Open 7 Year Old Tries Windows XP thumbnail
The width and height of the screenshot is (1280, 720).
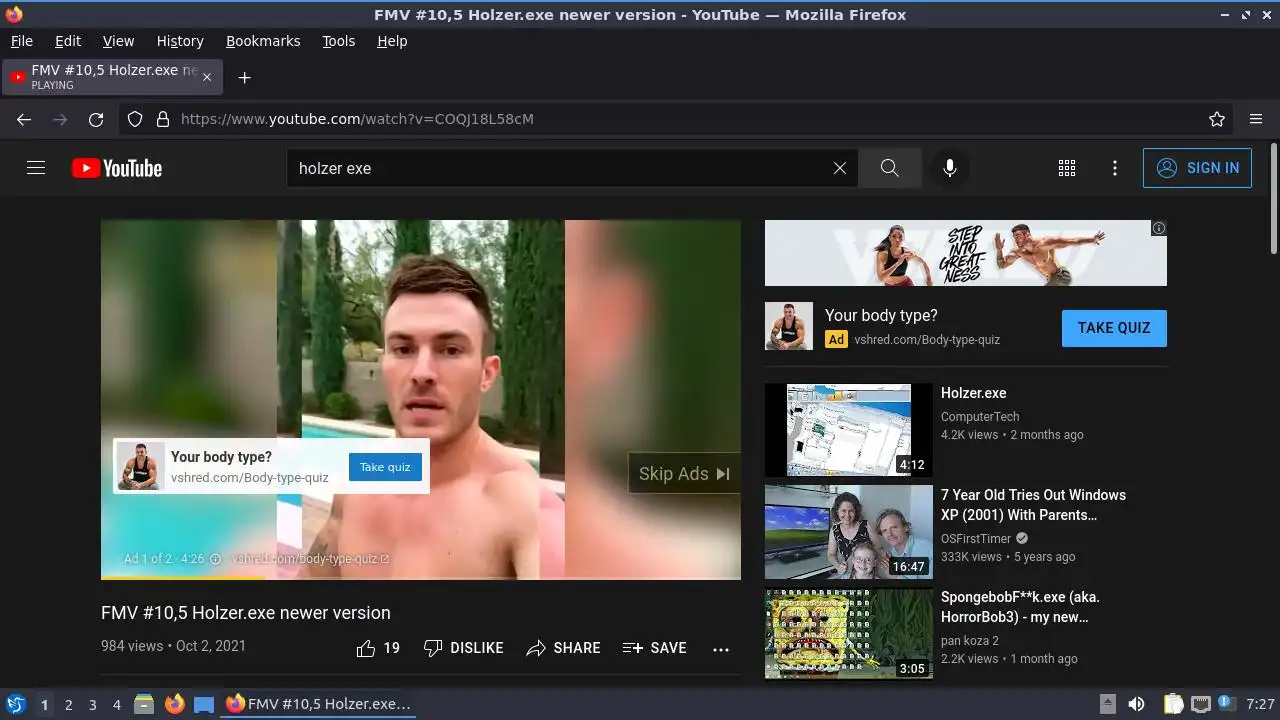(849, 532)
